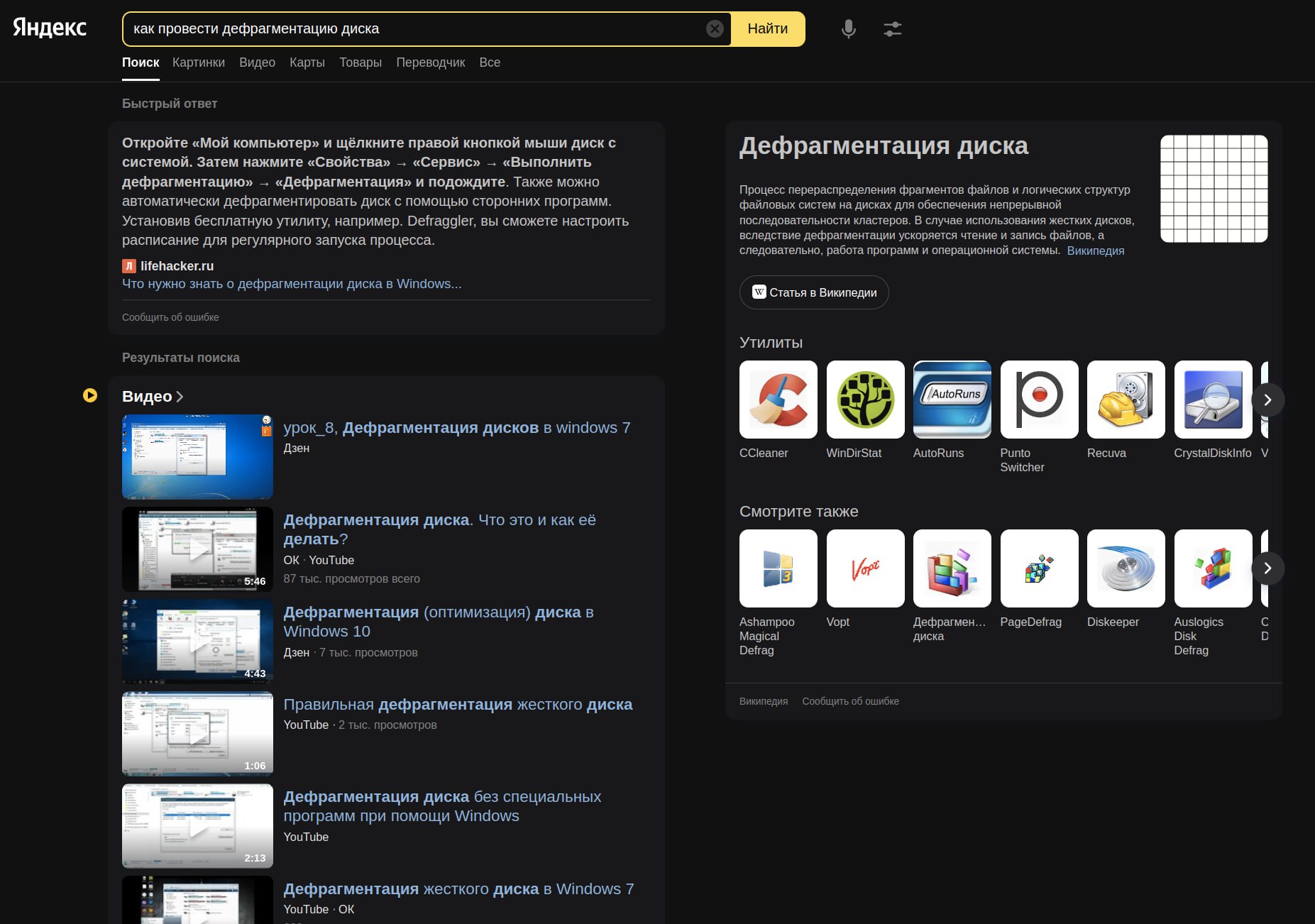This screenshot has height=924, width=1315.
Task: Open 'Дефрагментация жесткого диска в Windows 7' title
Action: tap(458, 889)
